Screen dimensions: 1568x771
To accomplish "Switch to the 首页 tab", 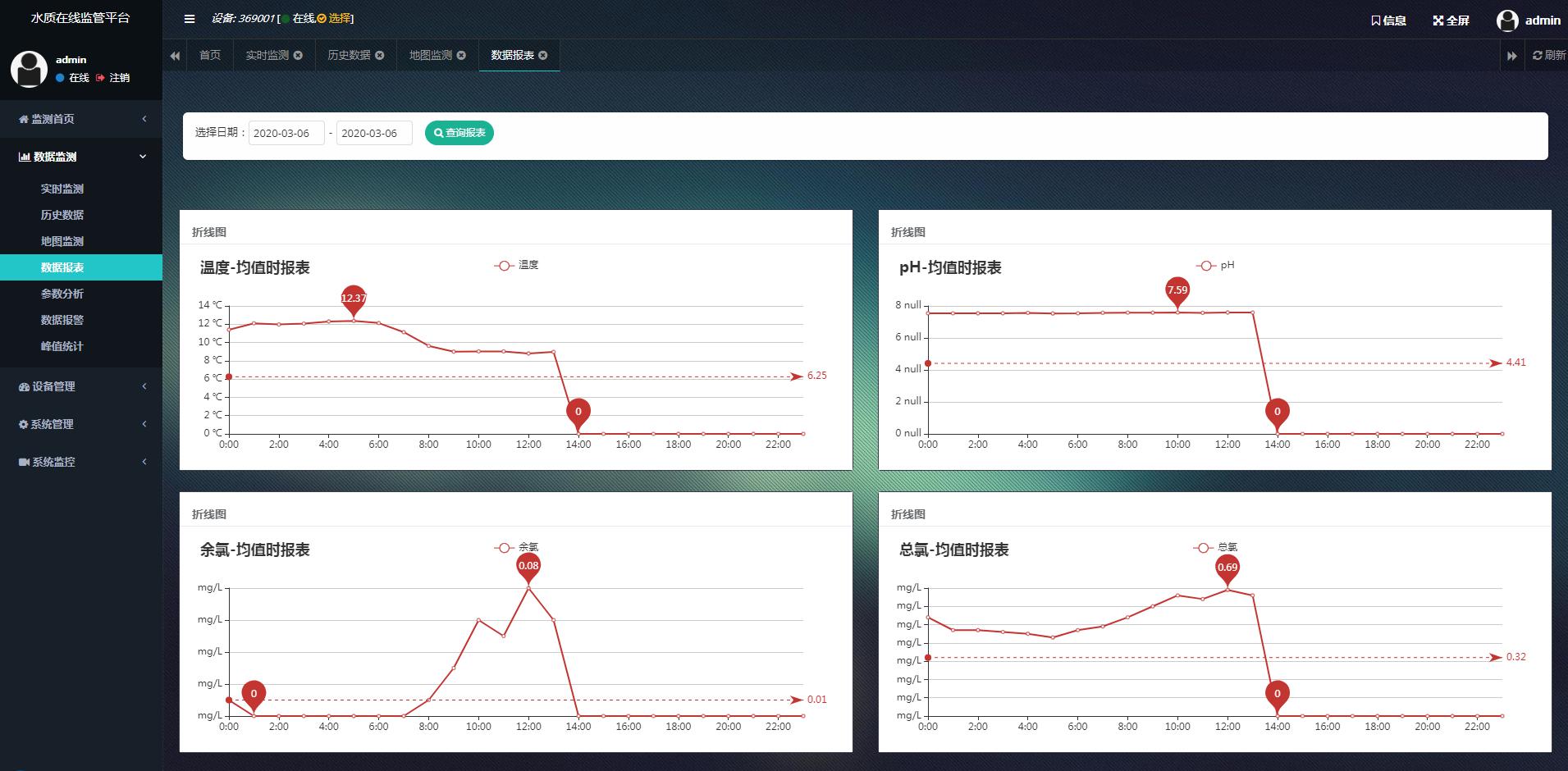I will tap(210, 56).
